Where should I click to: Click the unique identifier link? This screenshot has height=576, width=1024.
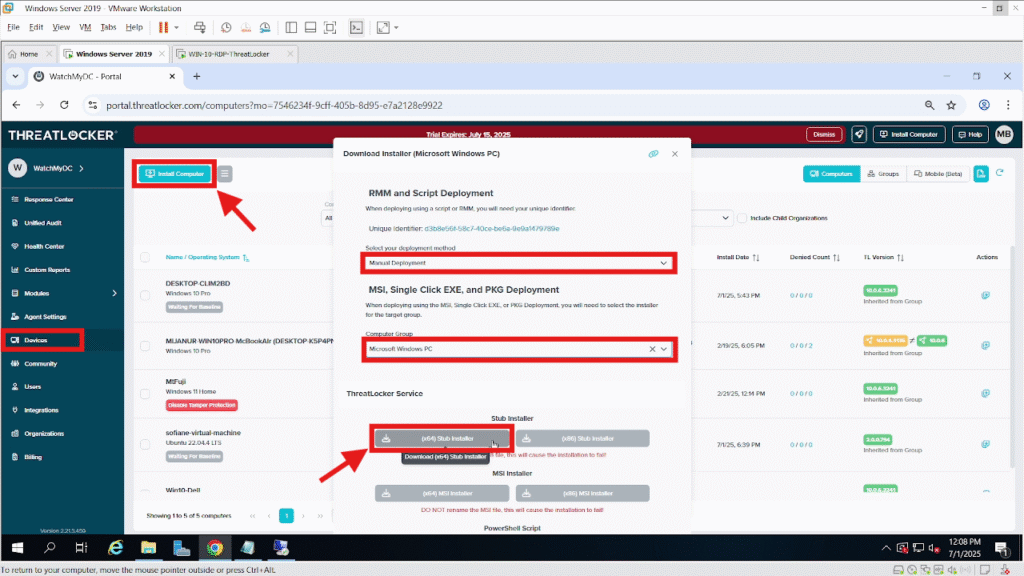coord(492,229)
